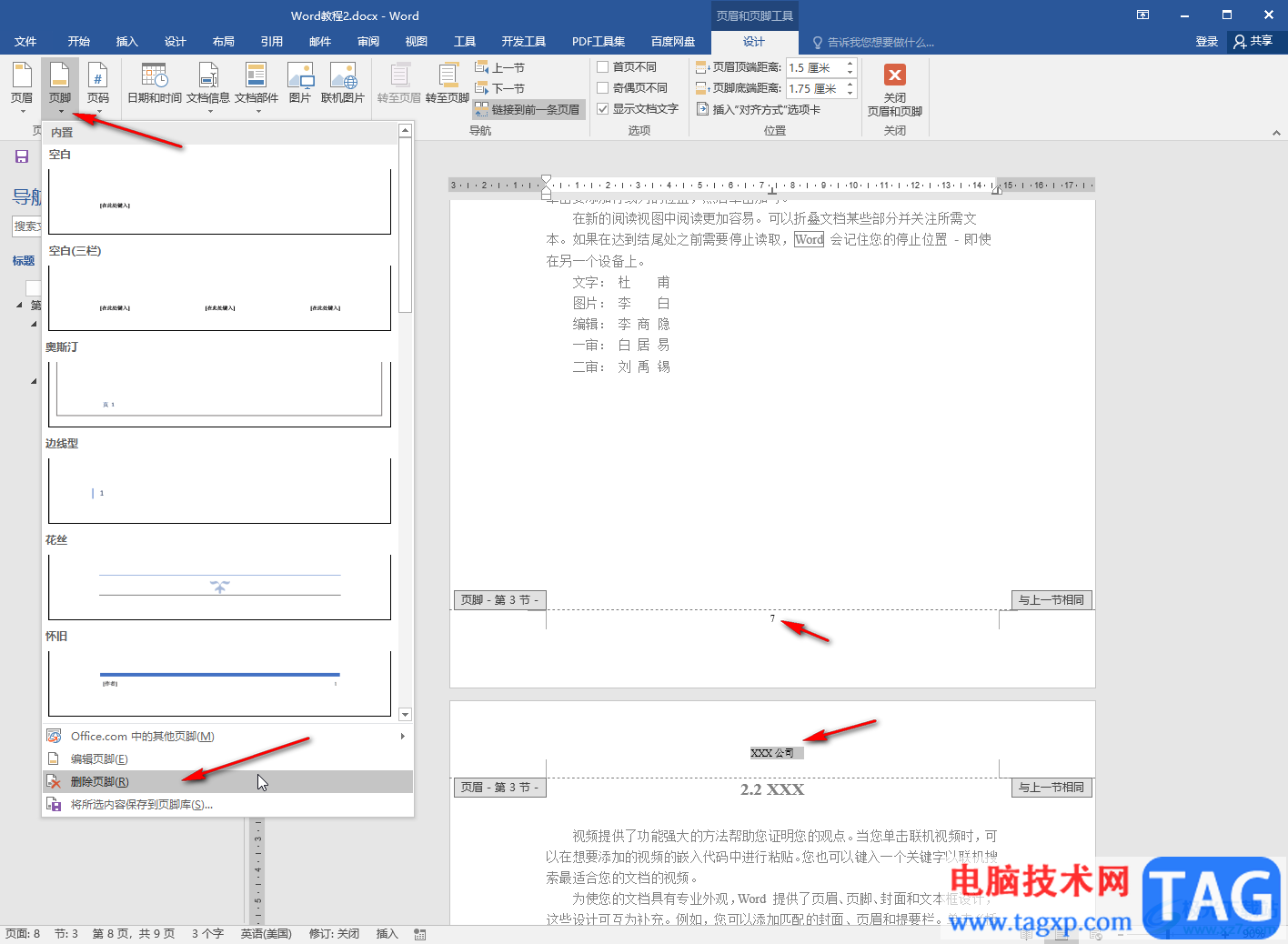The image size is (1288, 944).
Task: Click 修订: 关闭 track changes status
Action: (334, 934)
